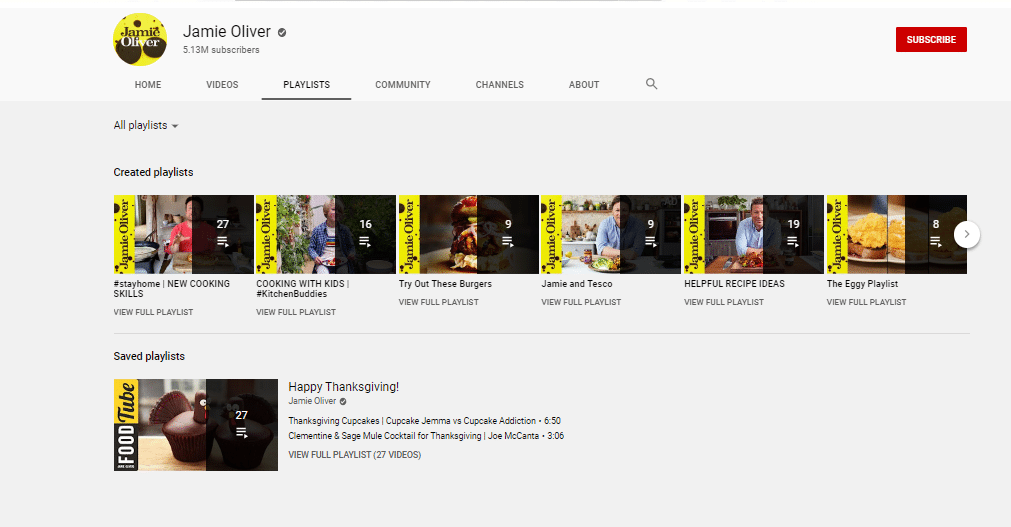
Task: Go to the HOME tab
Action: point(148,85)
